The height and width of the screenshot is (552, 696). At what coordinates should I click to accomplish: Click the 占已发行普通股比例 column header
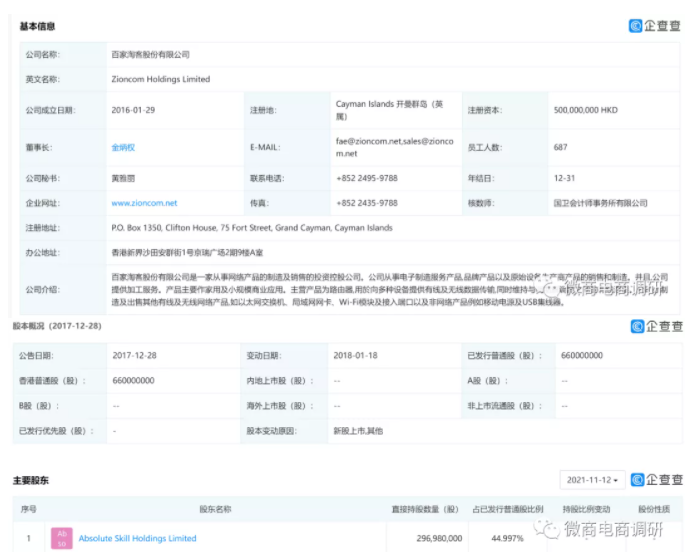[508, 509]
